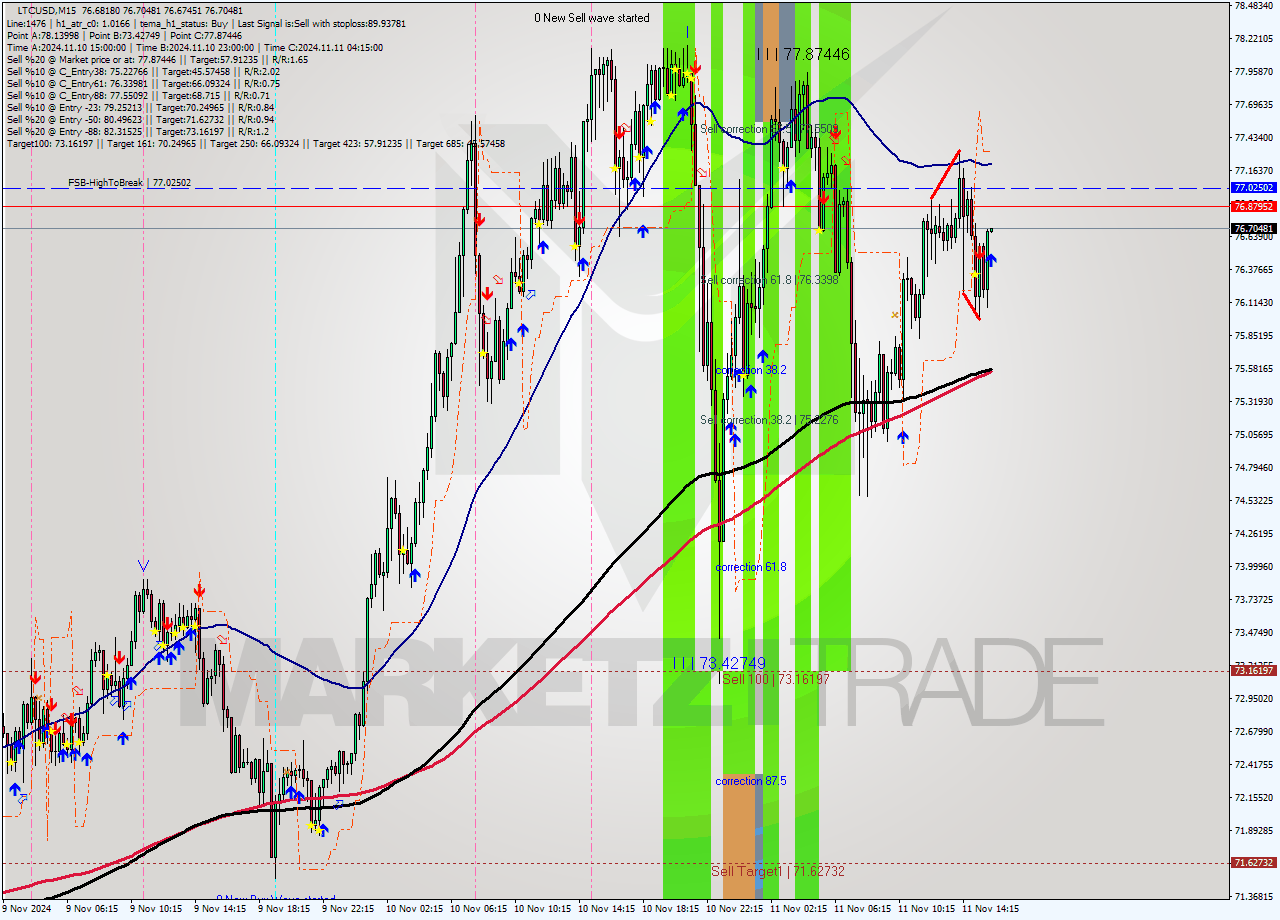Click the '10 Nov 22:15' time axis label
The image size is (1280, 920).
tap(734, 909)
